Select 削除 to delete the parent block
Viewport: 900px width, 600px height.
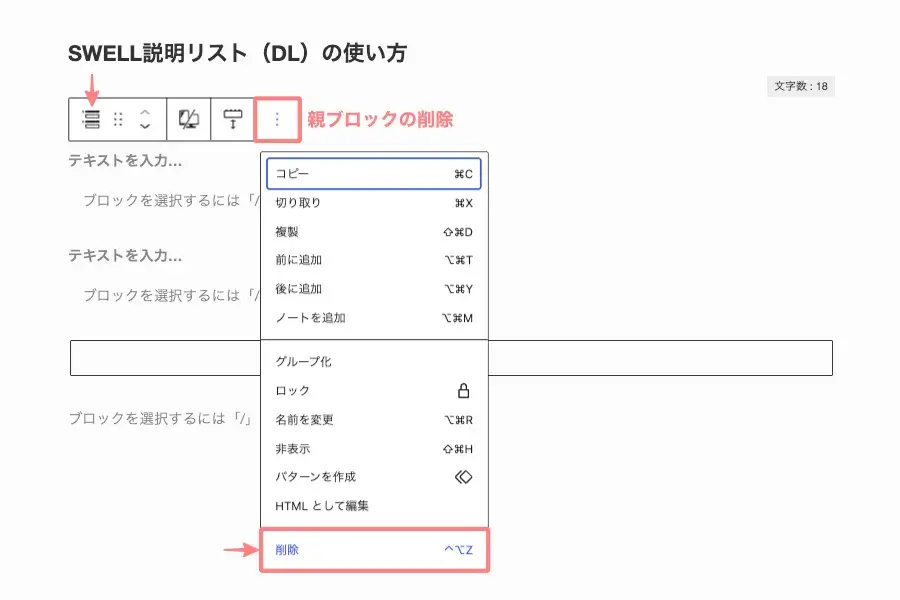(x=374, y=550)
